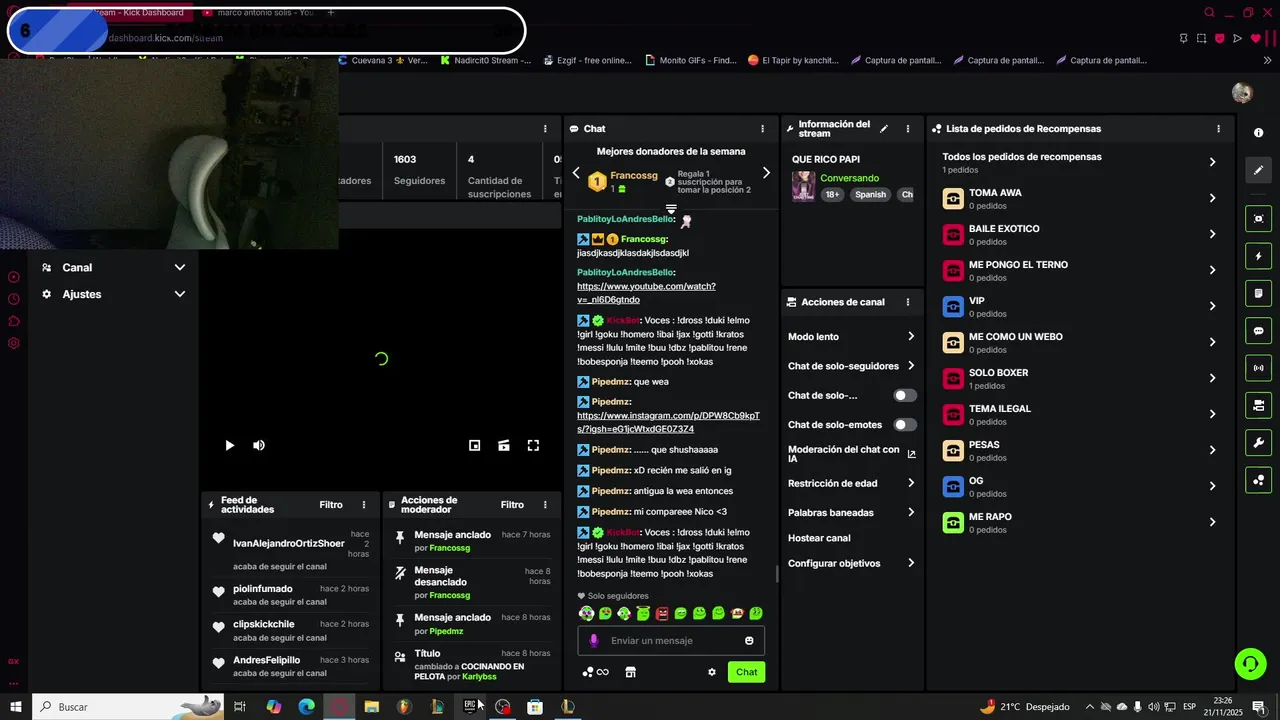Open Modo lento options
This screenshot has width=1280, height=720.
[x=852, y=337]
